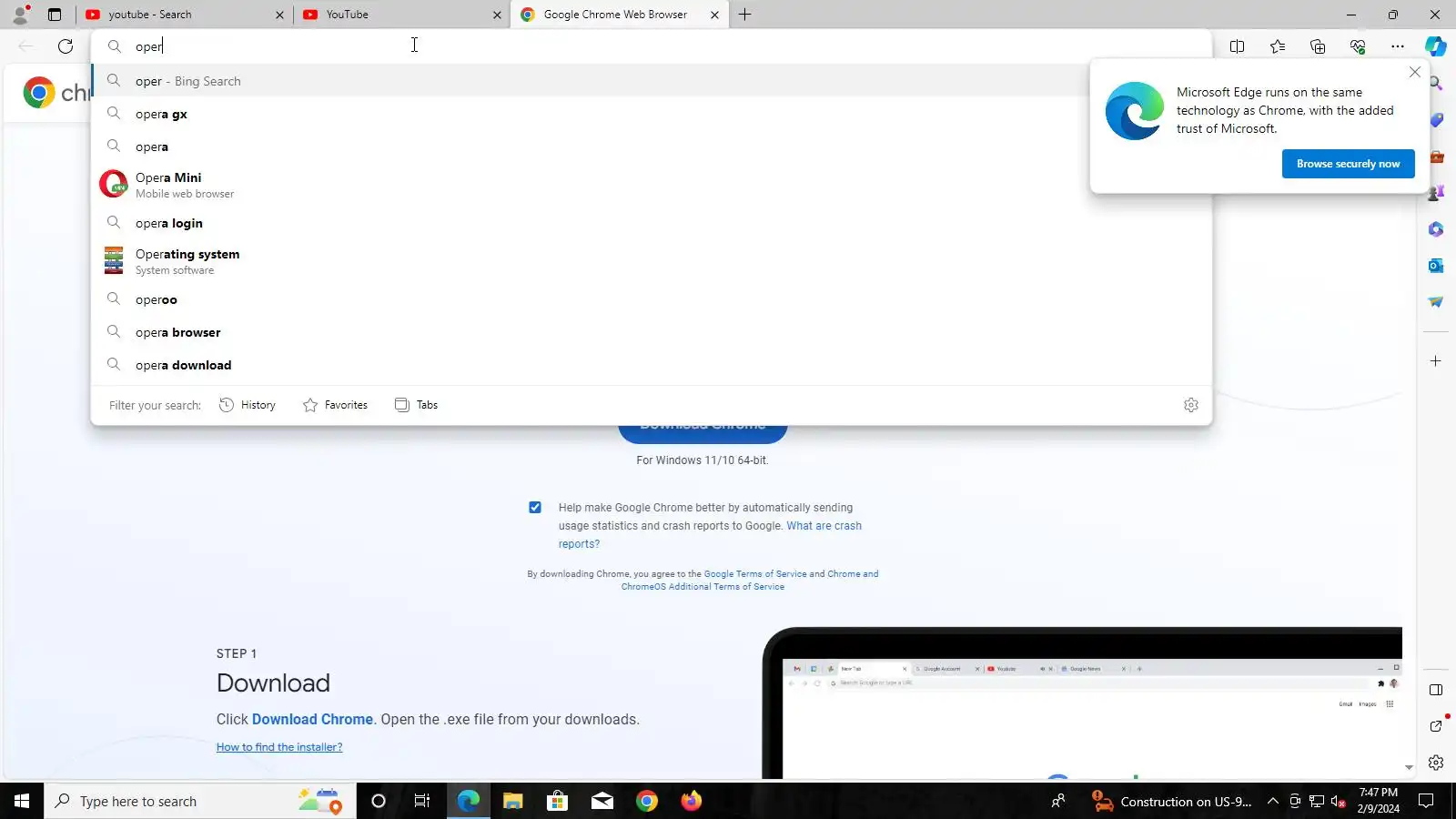
Task: Pick the 'operoo' suggestion
Action: [652, 299]
